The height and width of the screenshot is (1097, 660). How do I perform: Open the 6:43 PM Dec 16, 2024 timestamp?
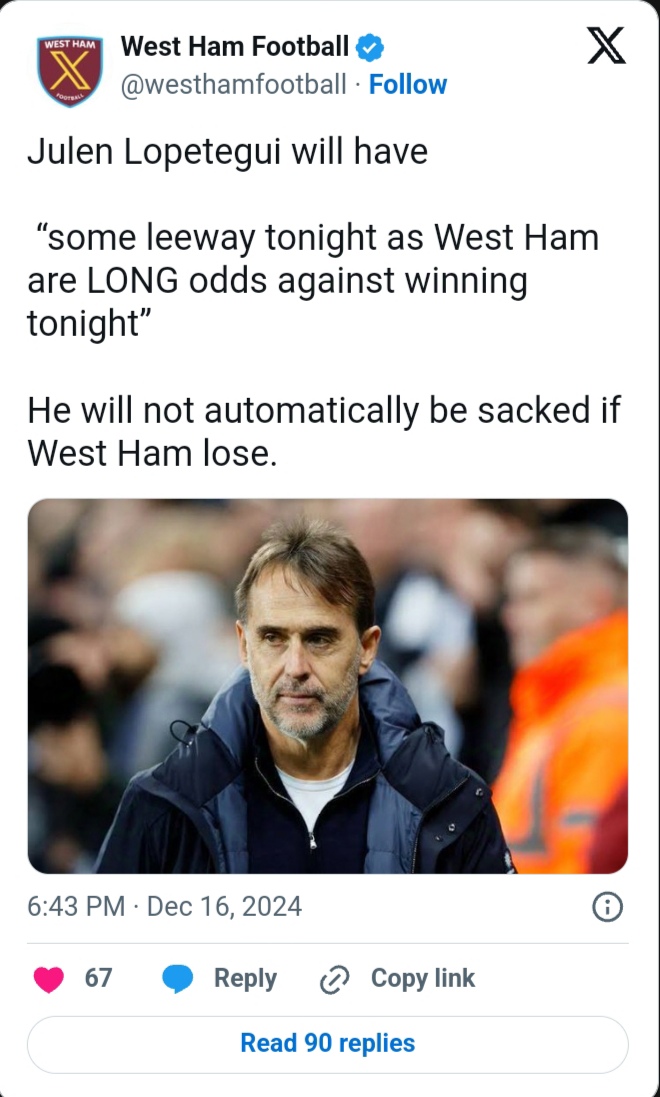click(x=165, y=907)
